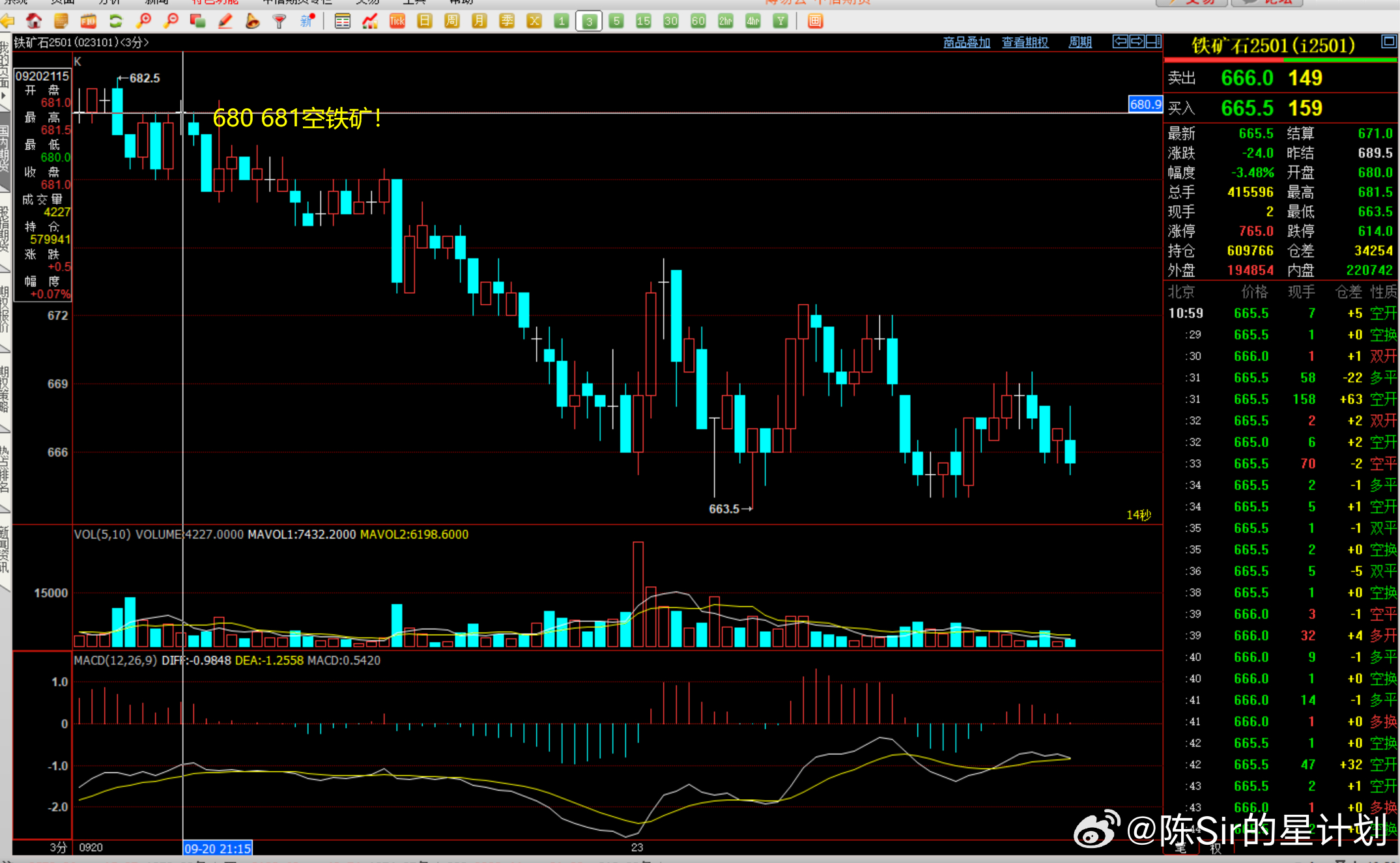Click the 幅度 value -3.48%

tap(1252, 173)
